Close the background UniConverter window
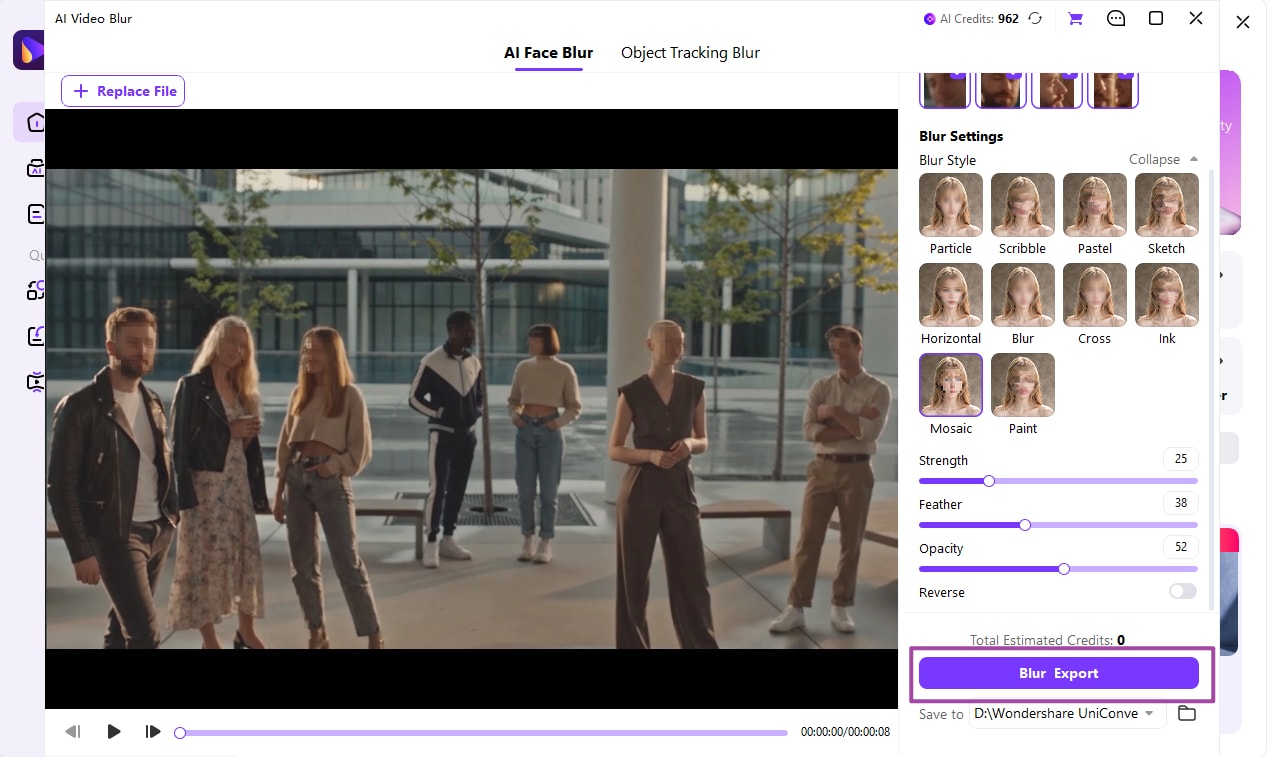This screenshot has height=757, width=1267. pos(1243,22)
